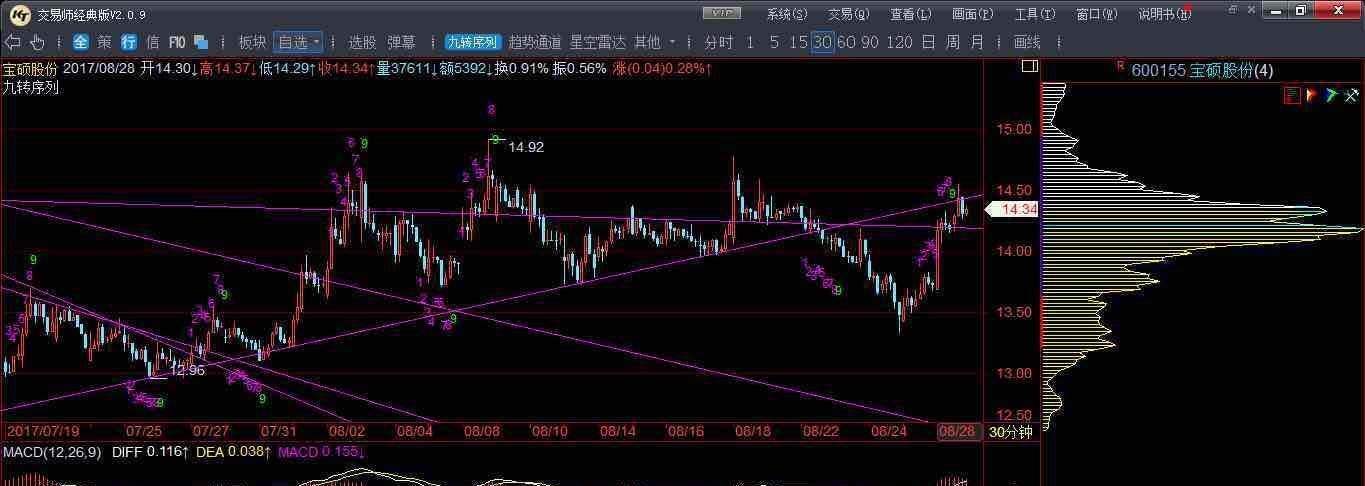Click the blue 全 icon
1365x486 pixels.
tap(81, 42)
